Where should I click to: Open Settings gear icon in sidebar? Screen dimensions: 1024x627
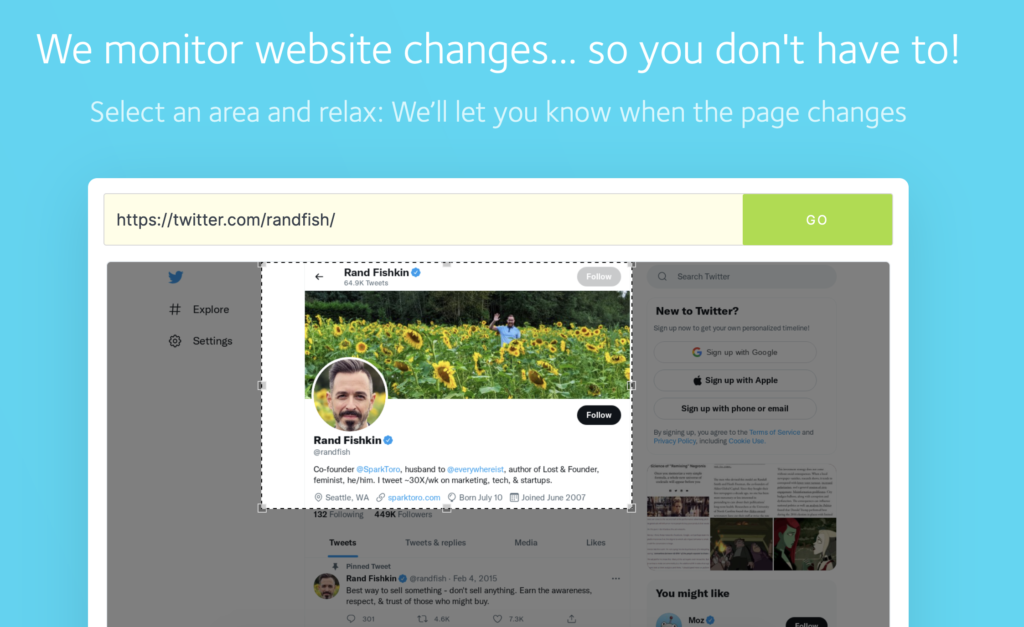pyautogui.click(x=175, y=341)
